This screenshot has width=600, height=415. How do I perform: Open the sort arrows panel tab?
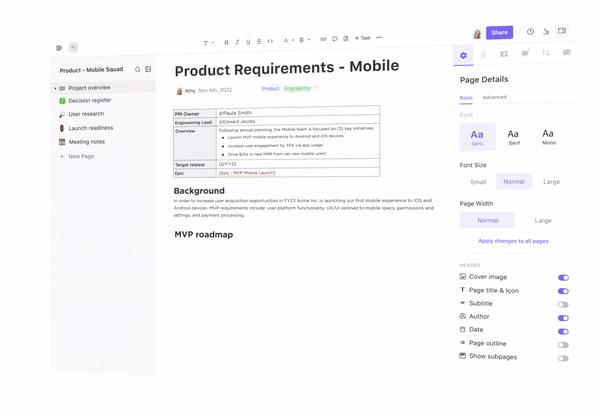click(x=546, y=53)
